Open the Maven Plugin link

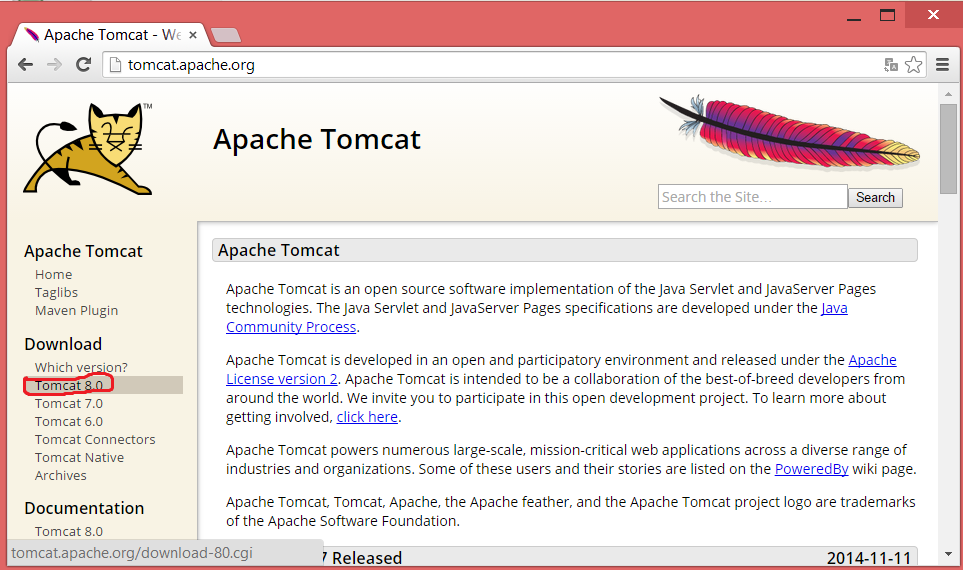point(76,310)
